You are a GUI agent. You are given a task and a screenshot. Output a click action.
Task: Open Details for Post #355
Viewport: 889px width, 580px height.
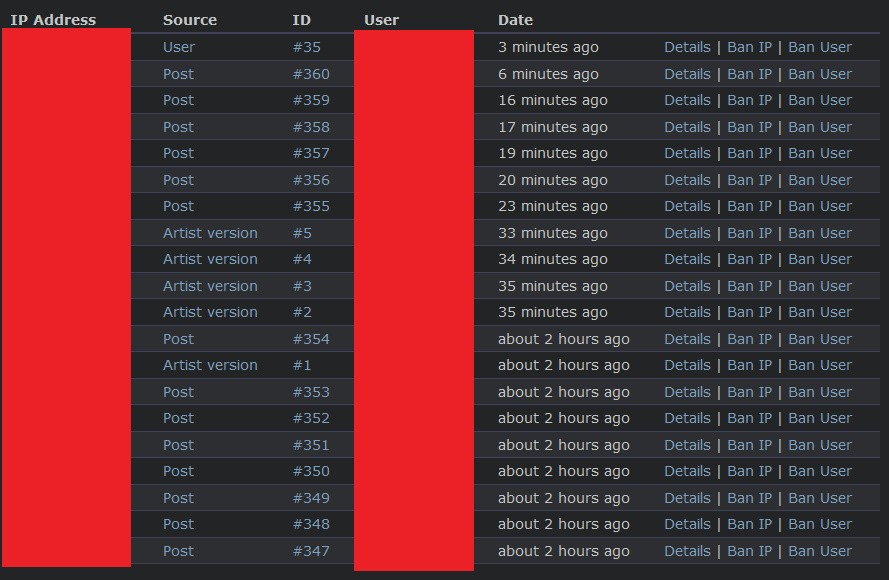point(687,206)
